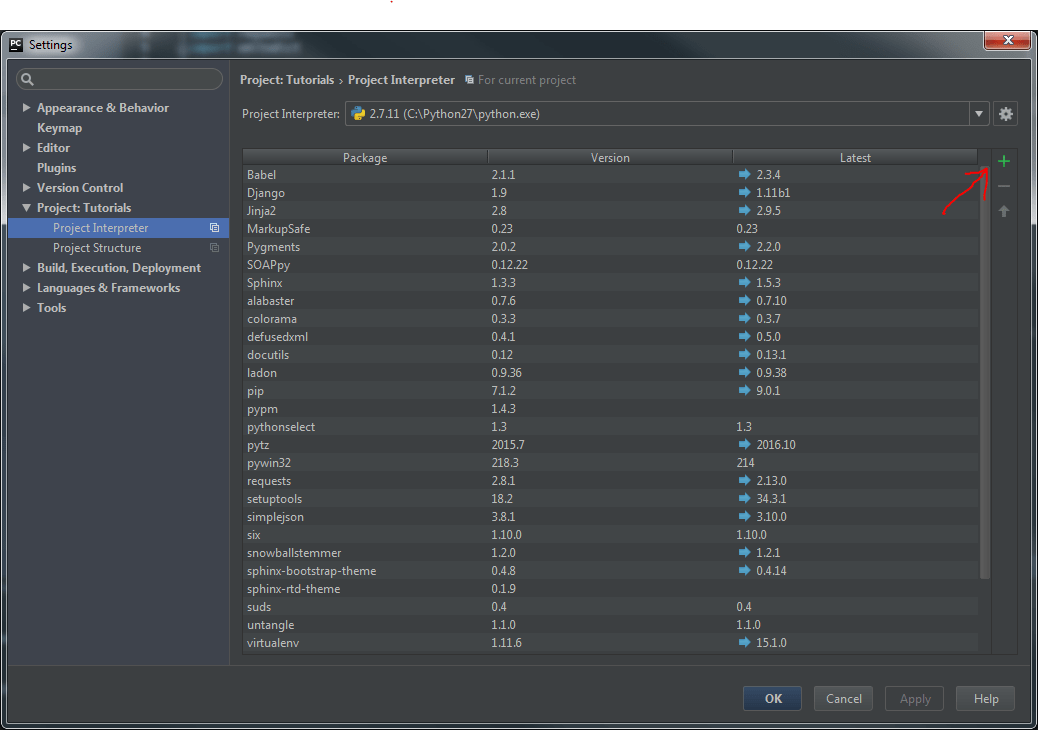Select the SOAPpy package row
The height and width of the screenshot is (730, 1038).
pyautogui.click(x=610, y=265)
